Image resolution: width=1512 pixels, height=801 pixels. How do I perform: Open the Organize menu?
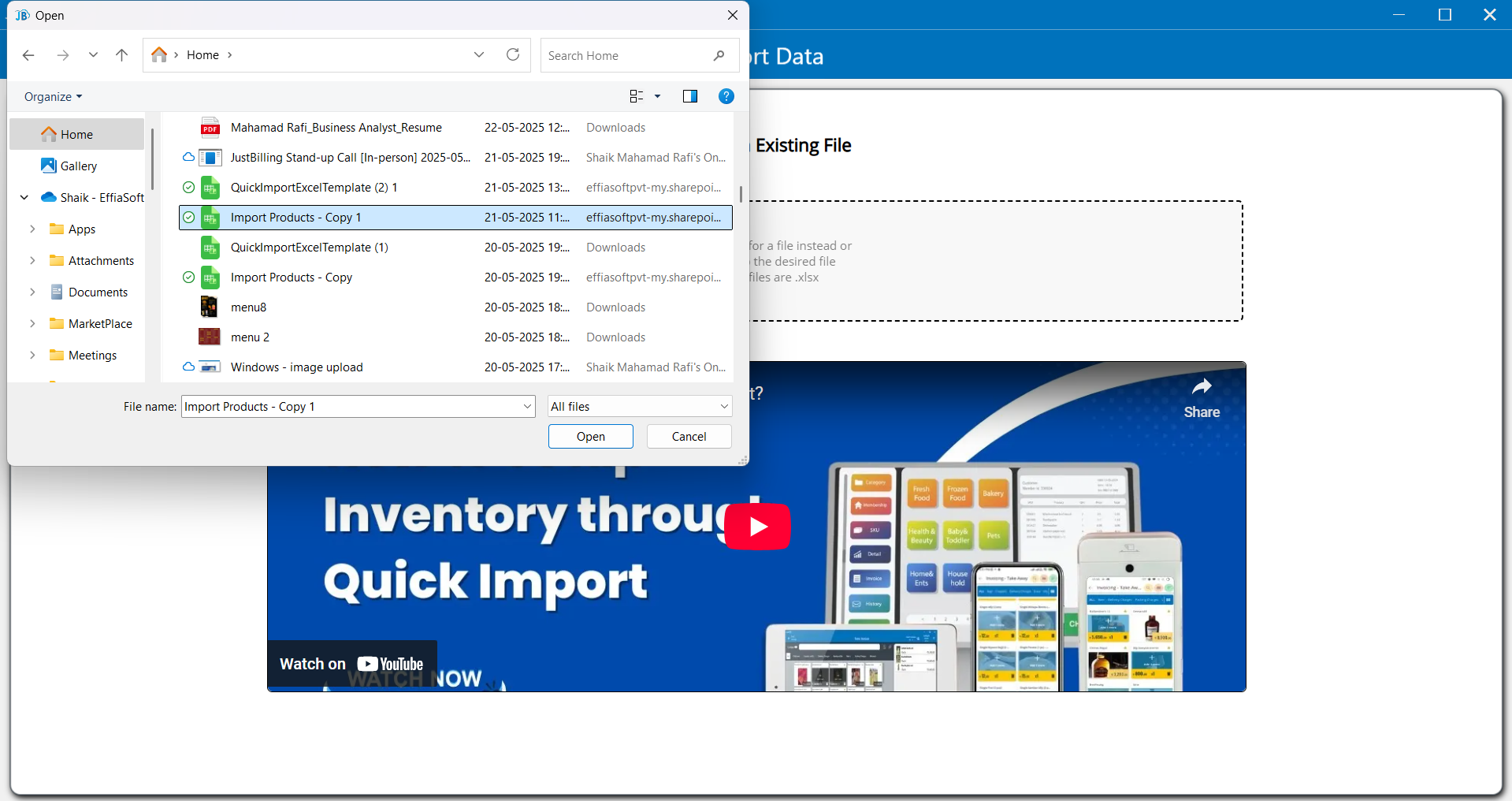pos(53,96)
